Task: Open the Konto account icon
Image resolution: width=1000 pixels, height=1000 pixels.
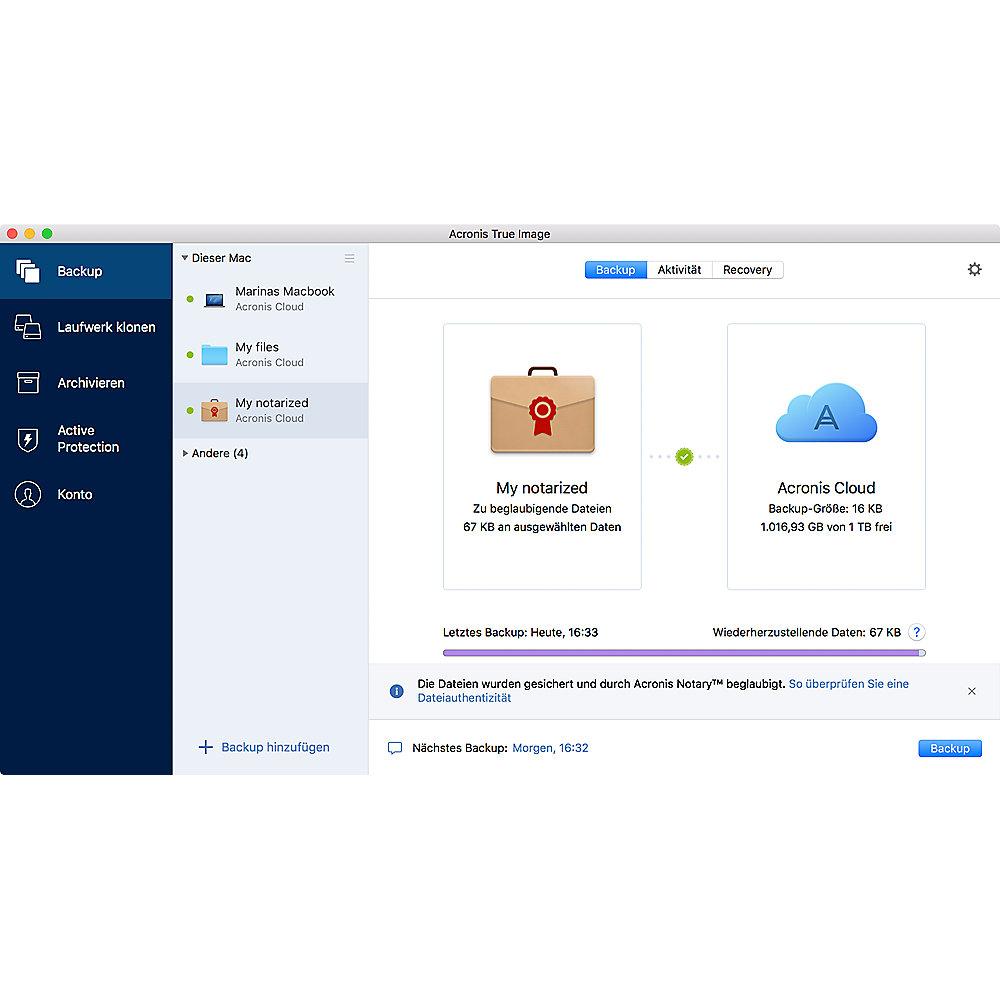Action: point(28,494)
